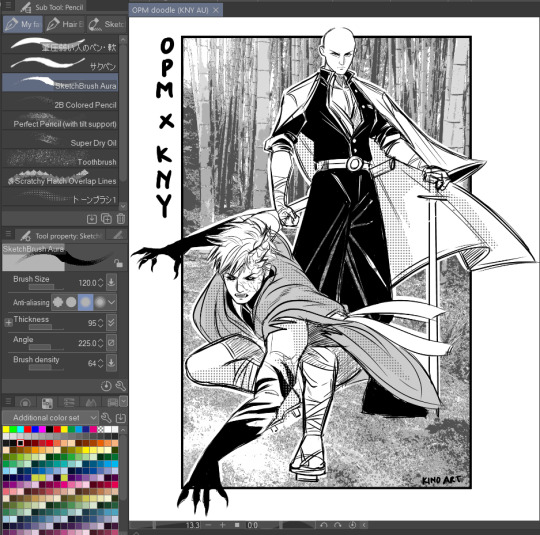
Task: Import color set material icon
Action: click(x=121, y=418)
